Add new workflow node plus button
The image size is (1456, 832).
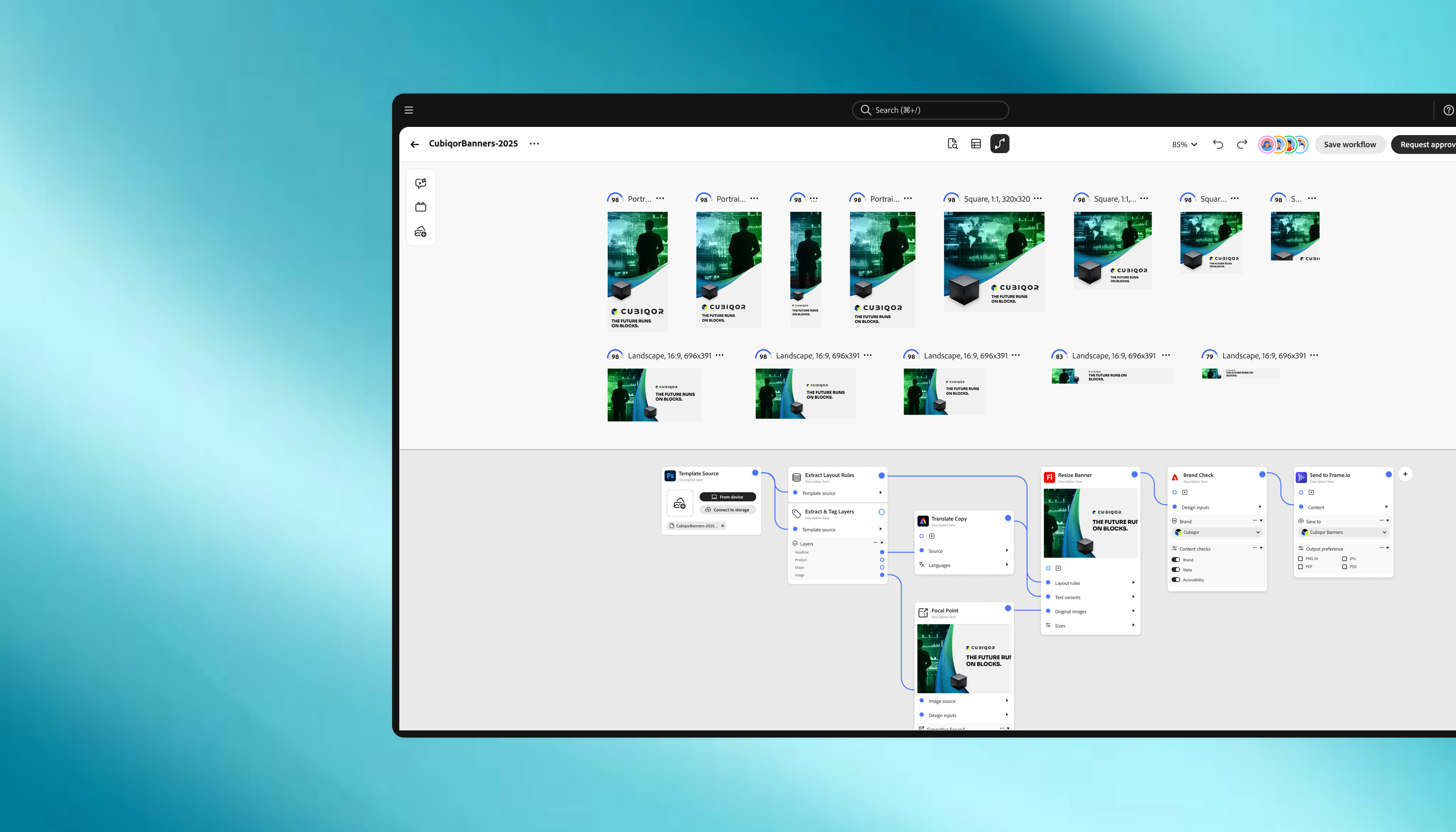(1405, 474)
